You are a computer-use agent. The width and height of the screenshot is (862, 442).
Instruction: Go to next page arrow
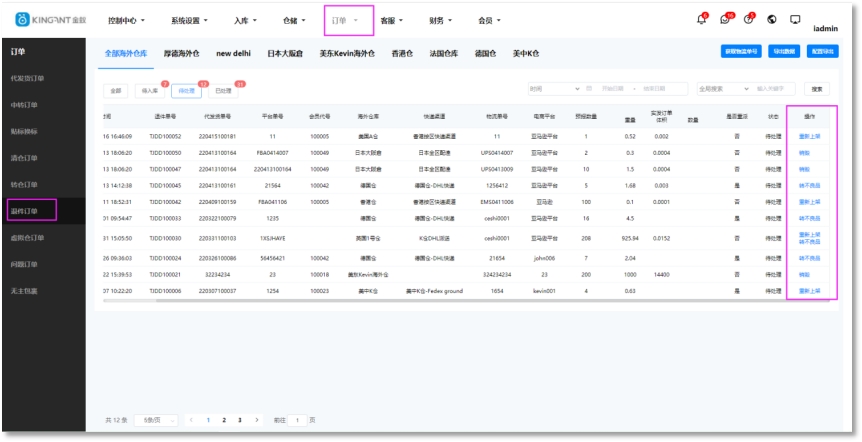click(255, 421)
